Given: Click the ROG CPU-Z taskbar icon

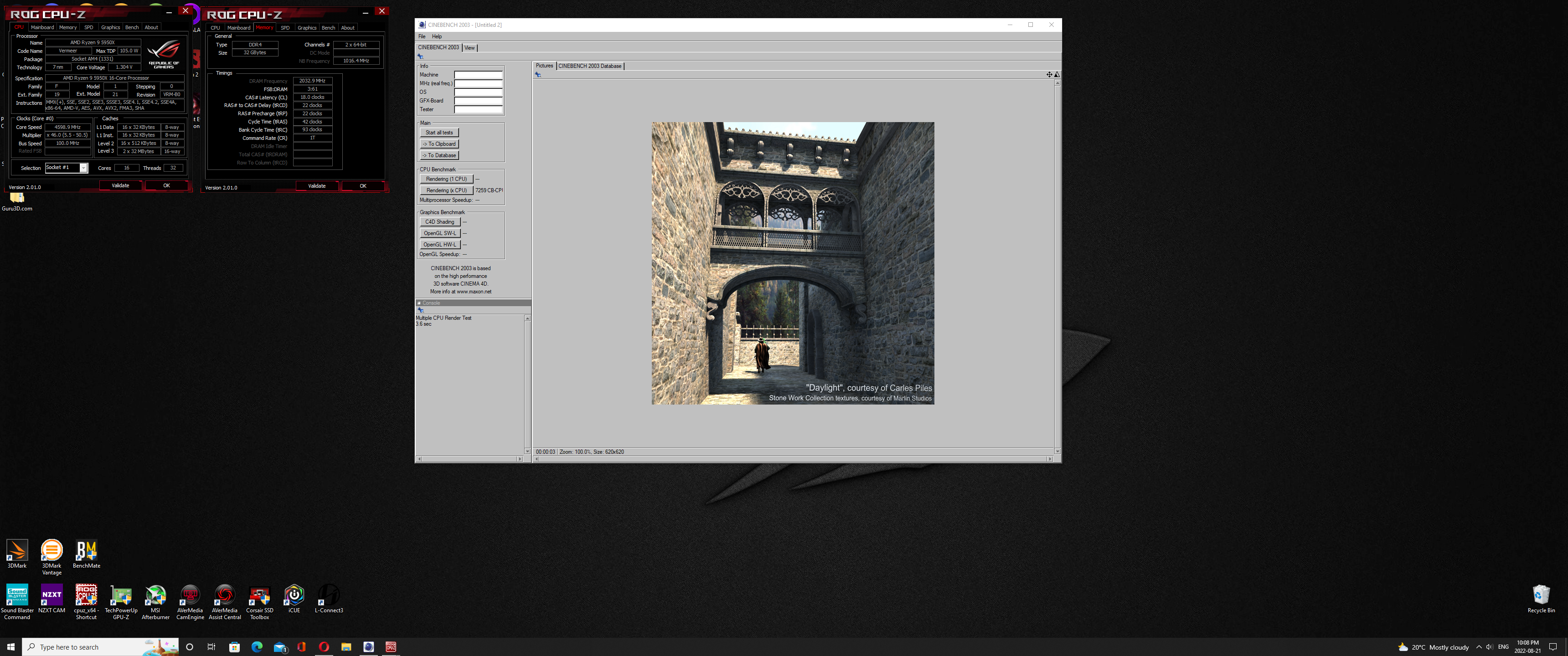Looking at the screenshot, I should [x=391, y=647].
